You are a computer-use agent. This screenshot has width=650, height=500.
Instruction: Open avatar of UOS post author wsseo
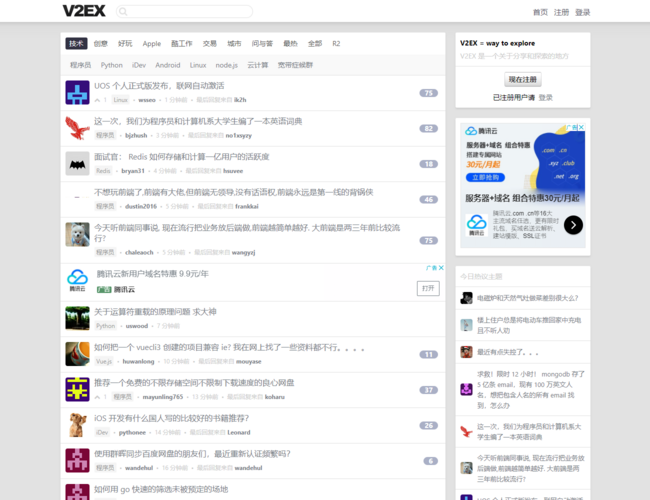coord(78,92)
